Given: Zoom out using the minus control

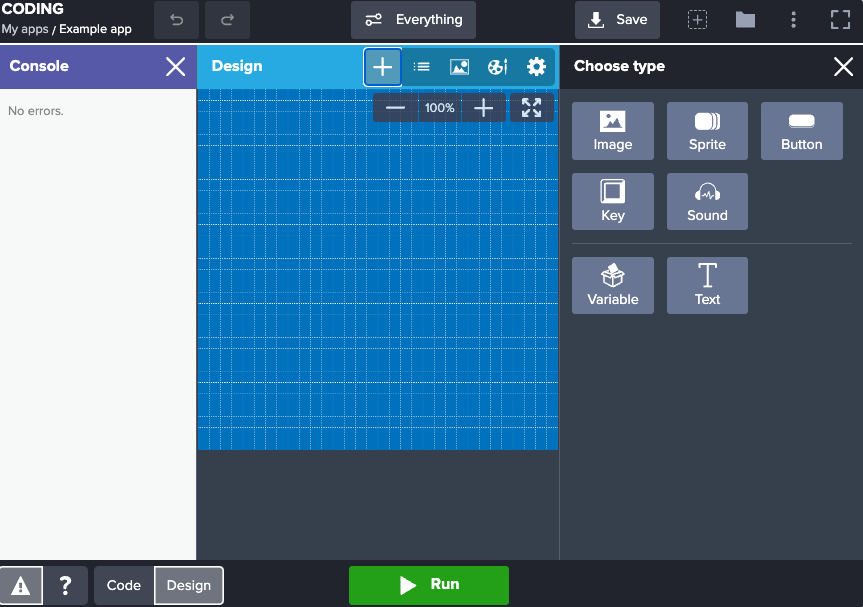Looking at the screenshot, I should [394, 107].
